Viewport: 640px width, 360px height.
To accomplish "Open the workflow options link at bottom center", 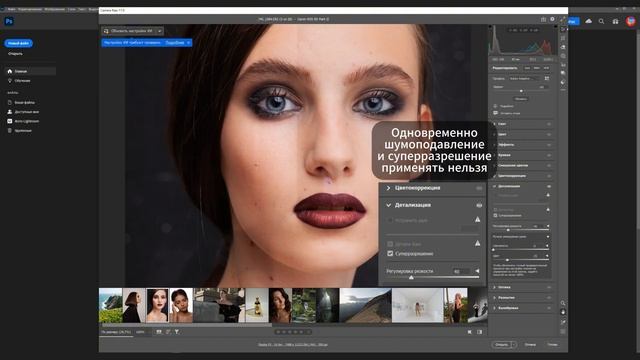I will coord(293,344).
